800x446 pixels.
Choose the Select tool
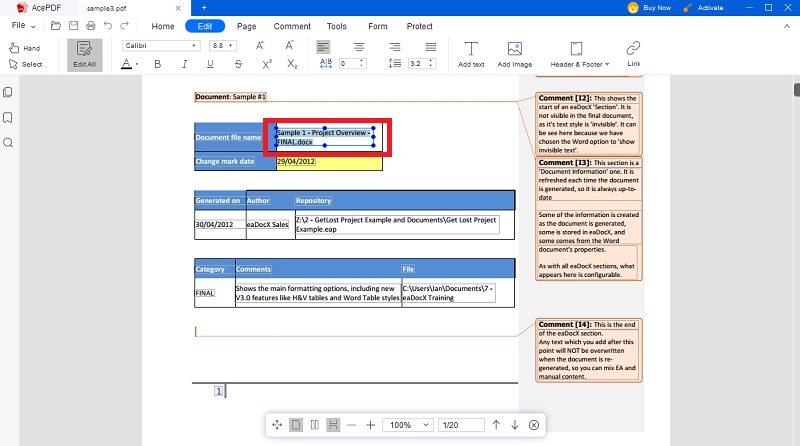[x=26, y=64]
